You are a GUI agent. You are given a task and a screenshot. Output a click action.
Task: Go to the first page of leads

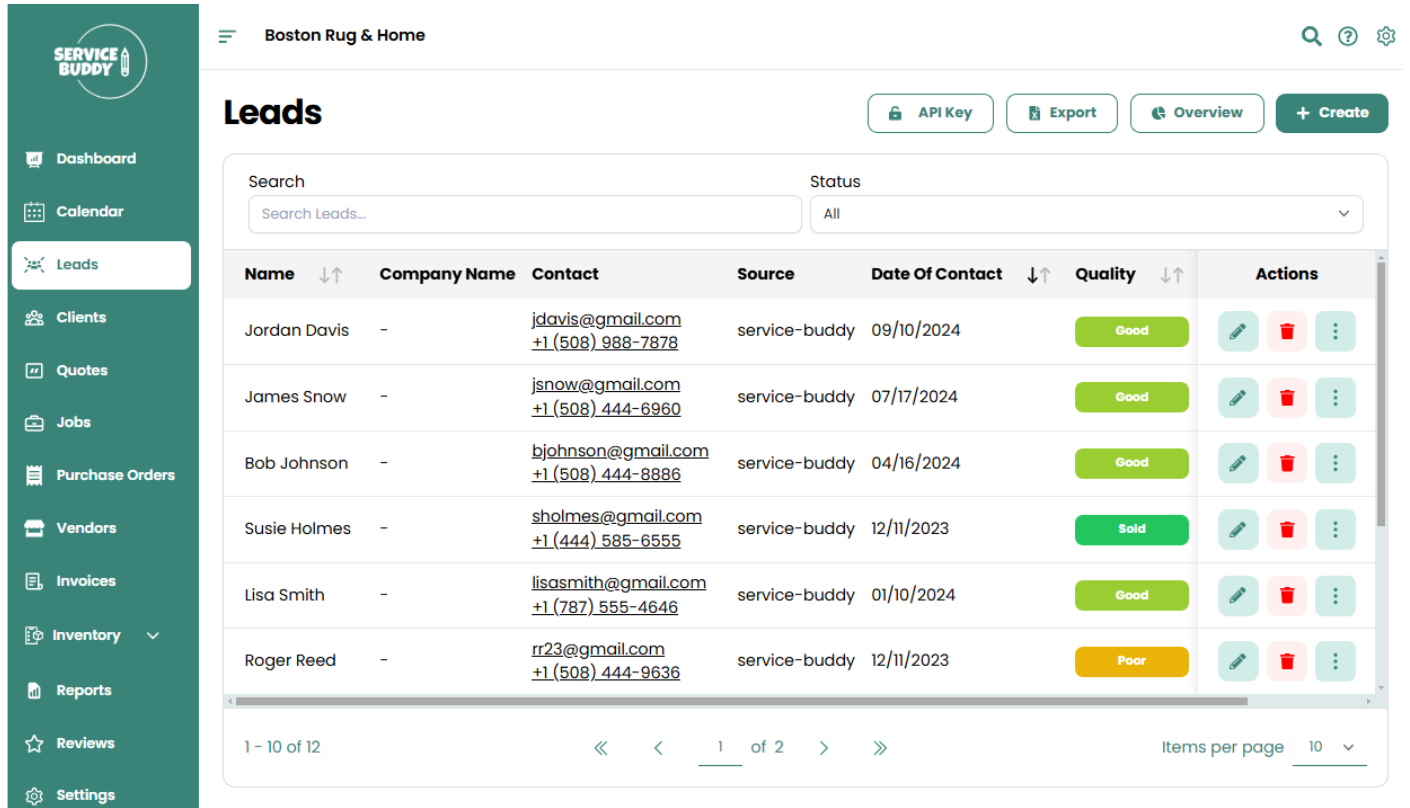click(601, 748)
